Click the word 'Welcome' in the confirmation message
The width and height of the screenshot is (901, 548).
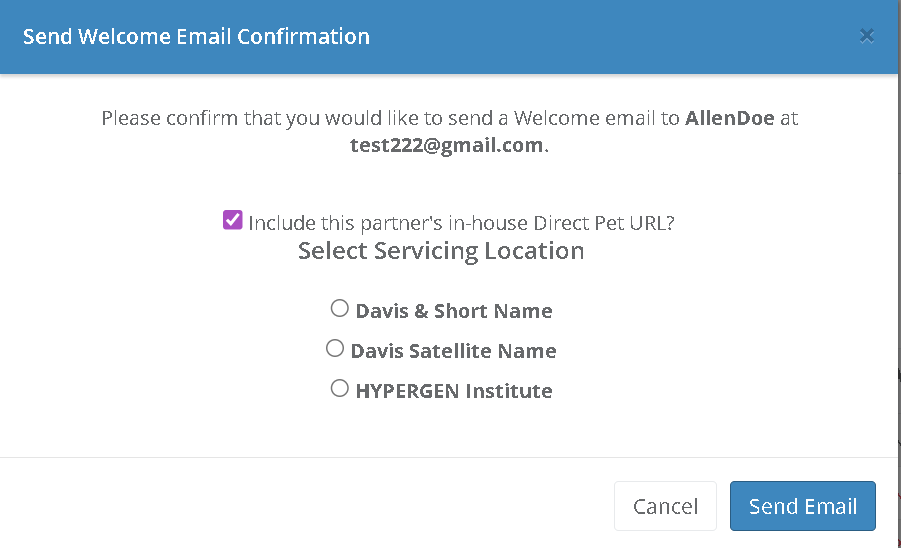tap(560, 118)
